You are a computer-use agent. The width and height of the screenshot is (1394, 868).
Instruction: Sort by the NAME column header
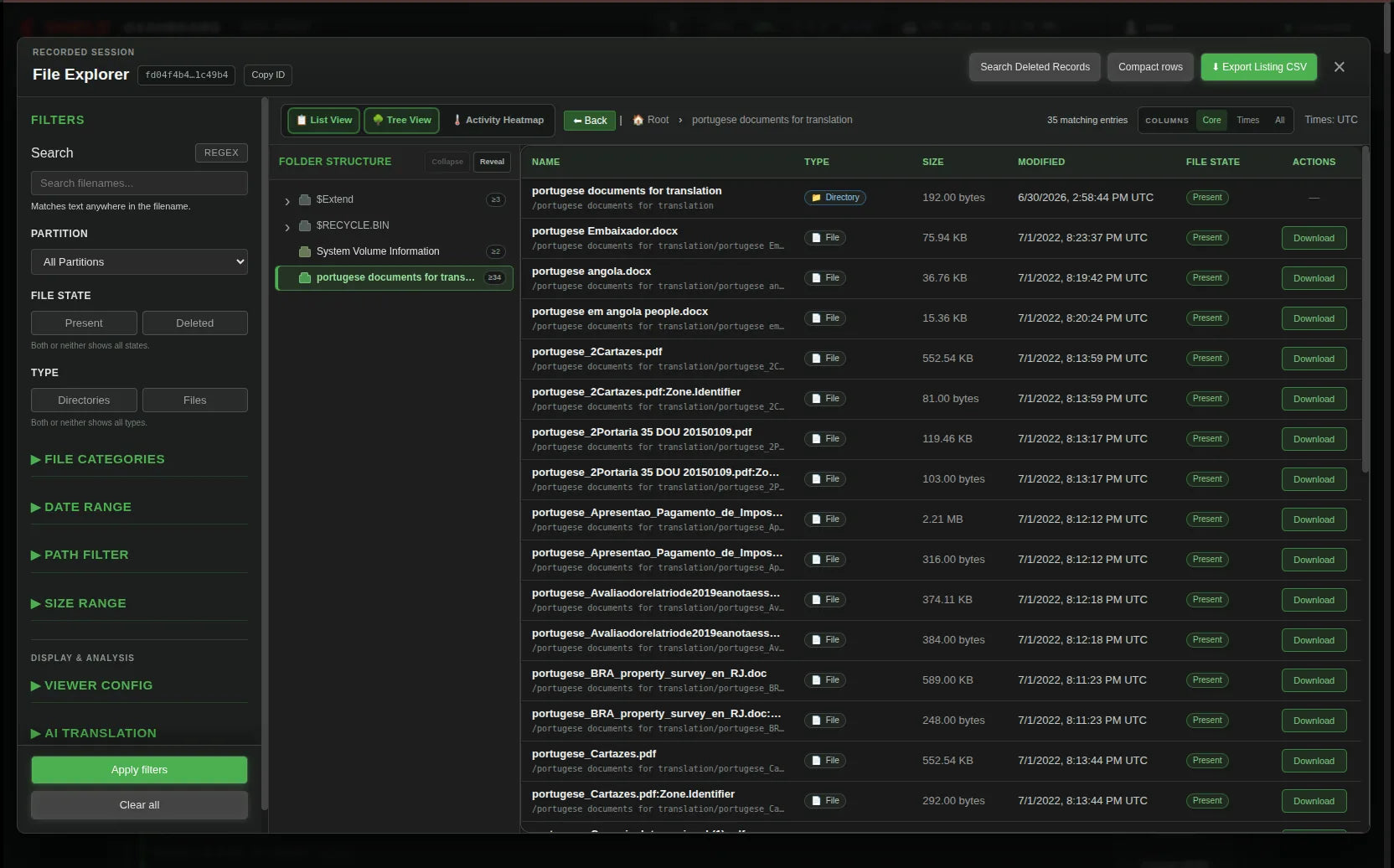click(545, 162)
